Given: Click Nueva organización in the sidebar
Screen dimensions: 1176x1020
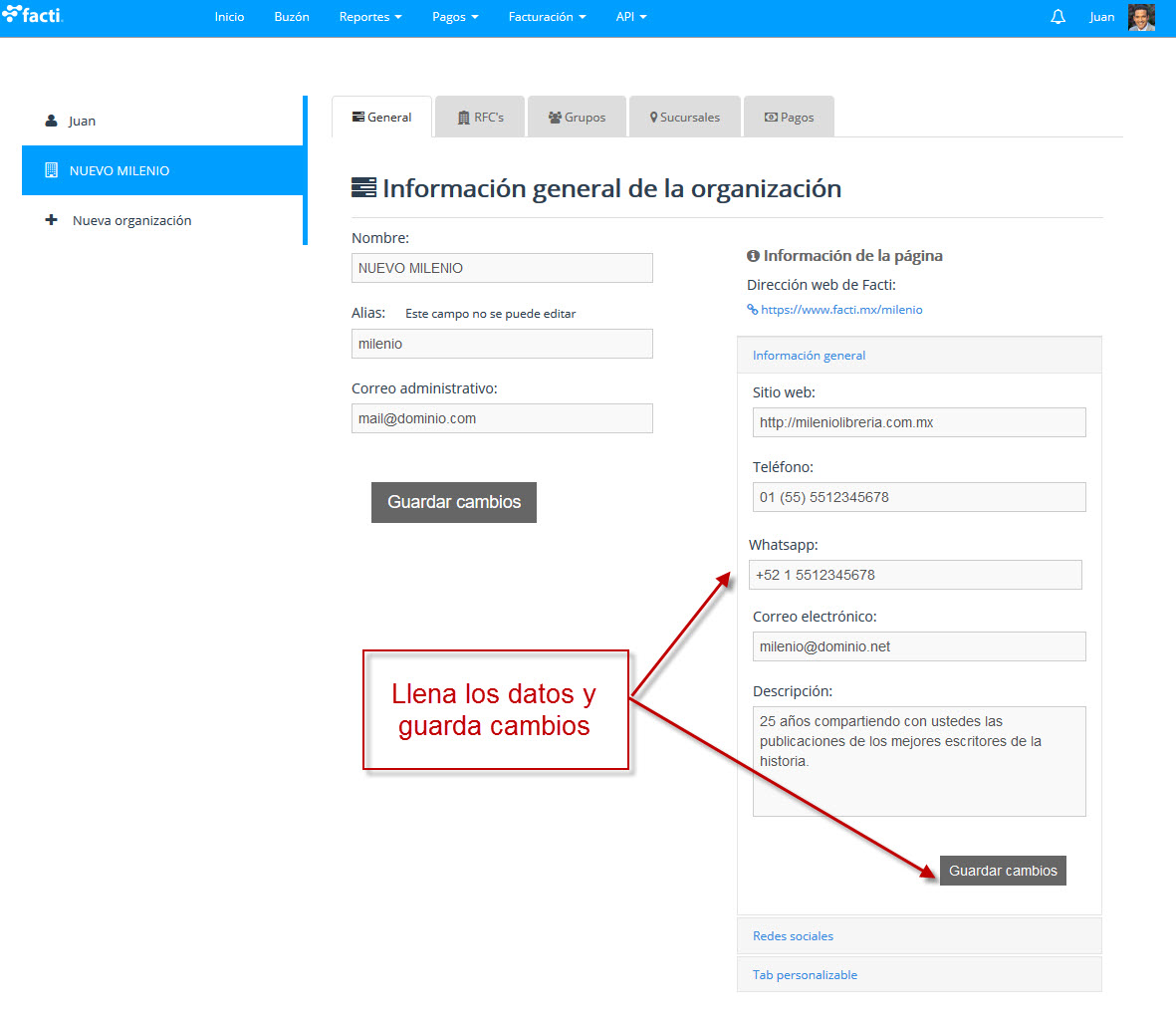Looking at the screenshot, I should click(x=162, y=220).
